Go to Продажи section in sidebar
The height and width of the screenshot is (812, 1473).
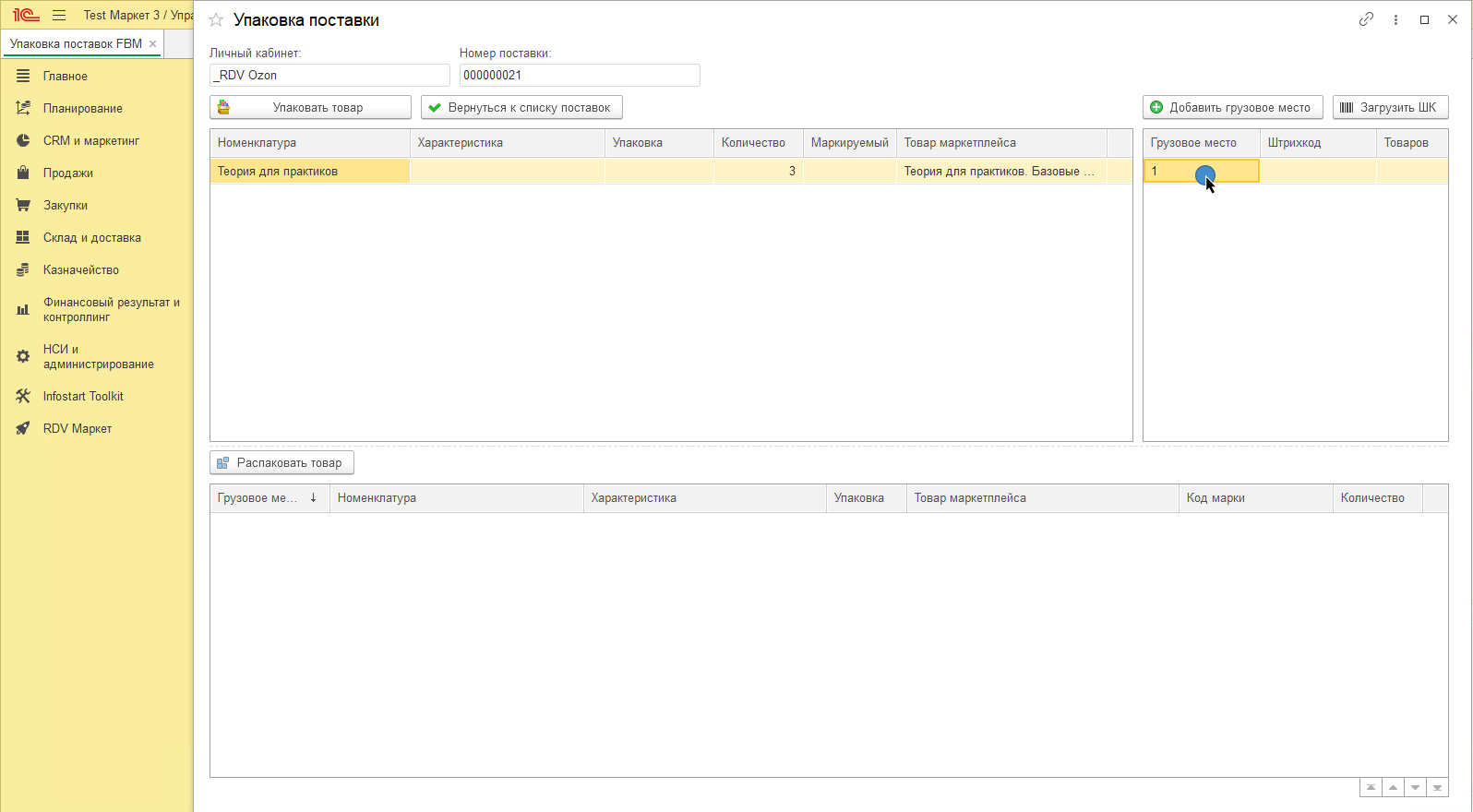point(67,173)
